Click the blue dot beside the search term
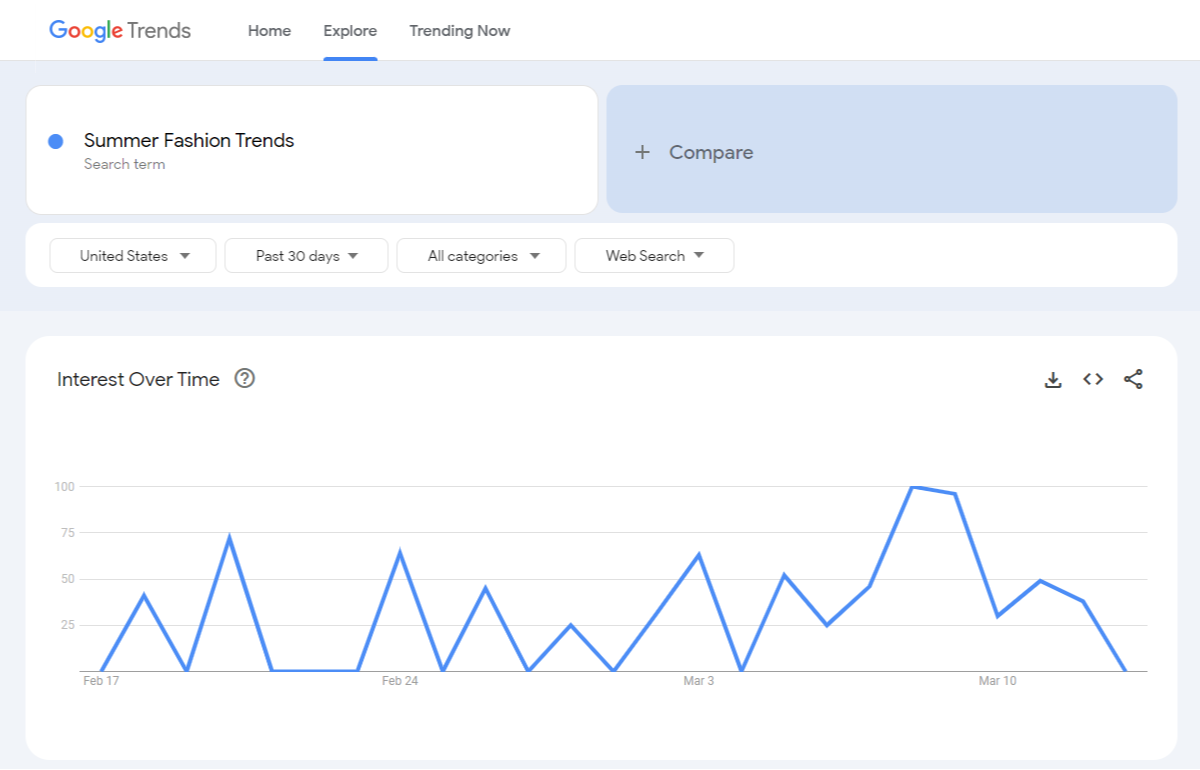This screenshot has height=770, width=1200. pyautogui.click(x=56, y=142)
